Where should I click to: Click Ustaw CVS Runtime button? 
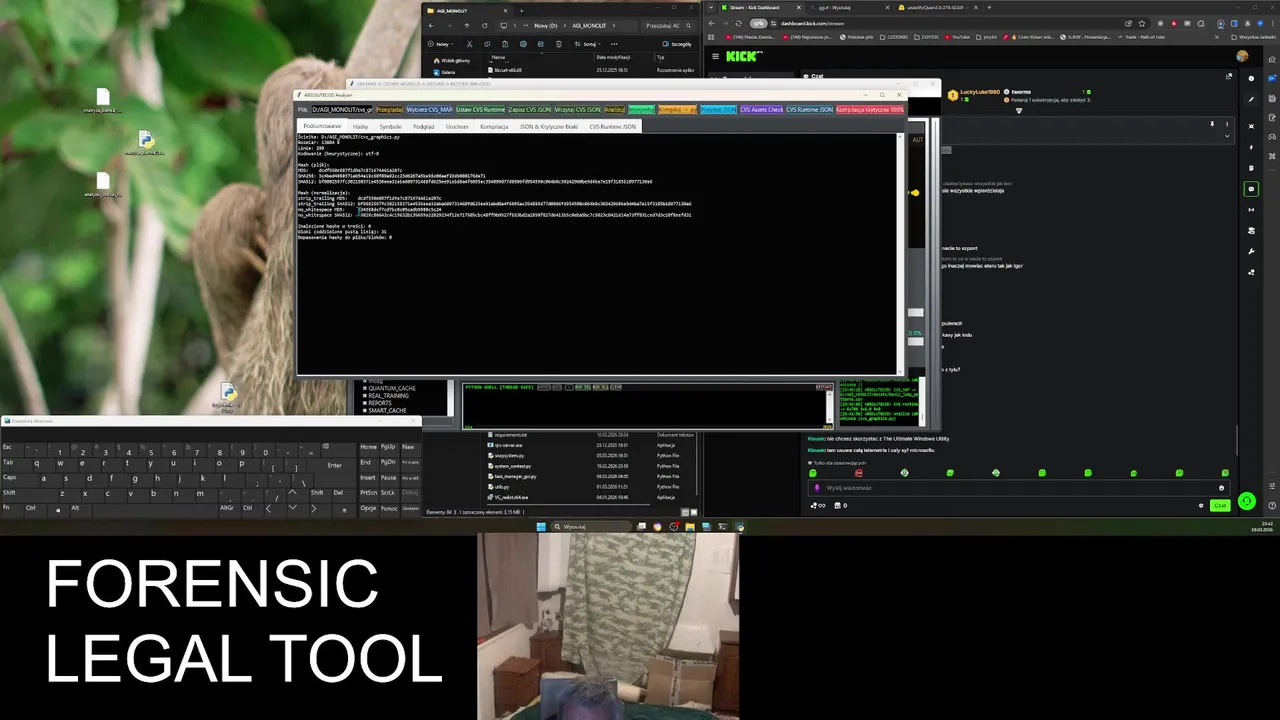[x=480, y=109]
